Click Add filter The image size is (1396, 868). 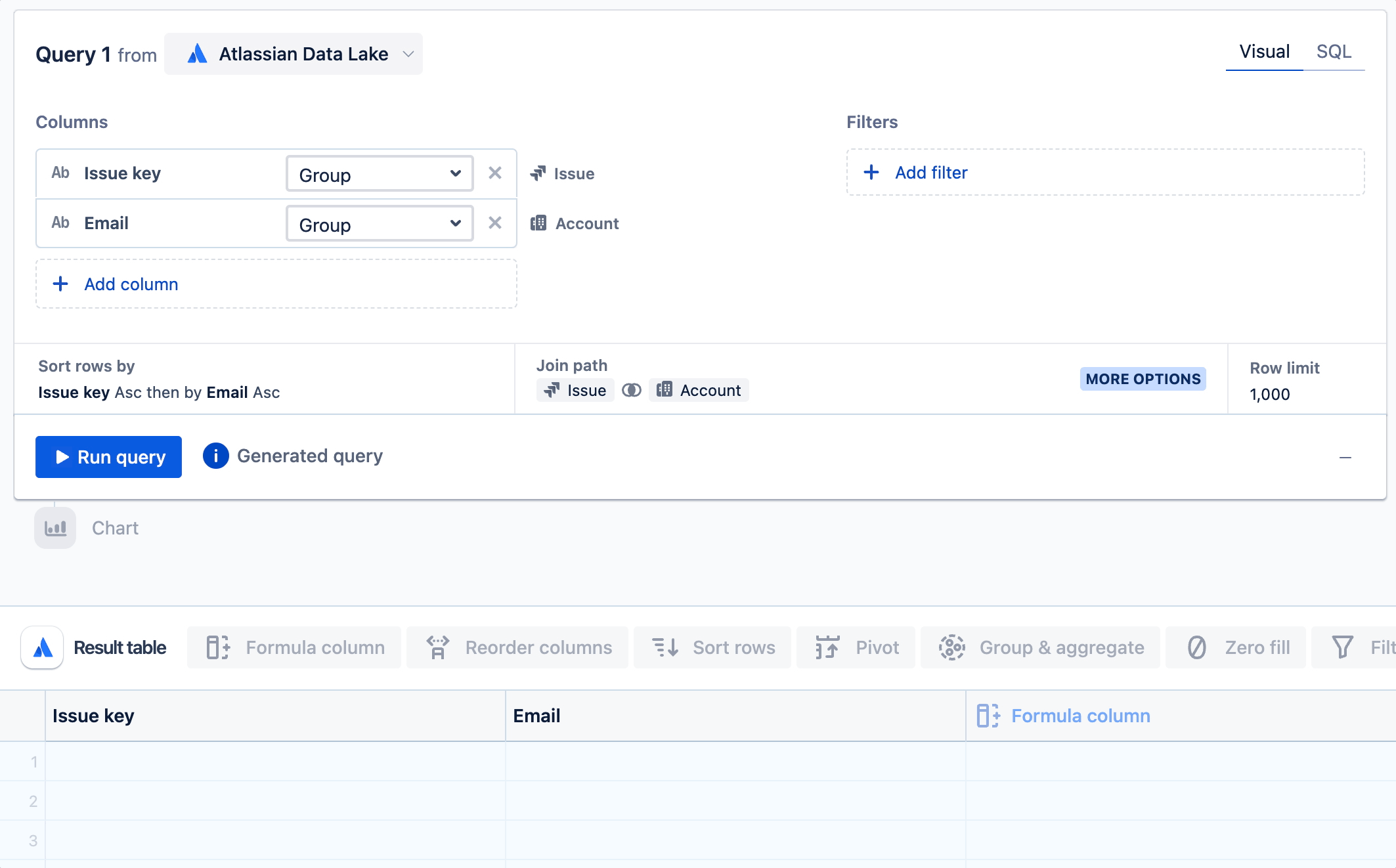point(930,173)
